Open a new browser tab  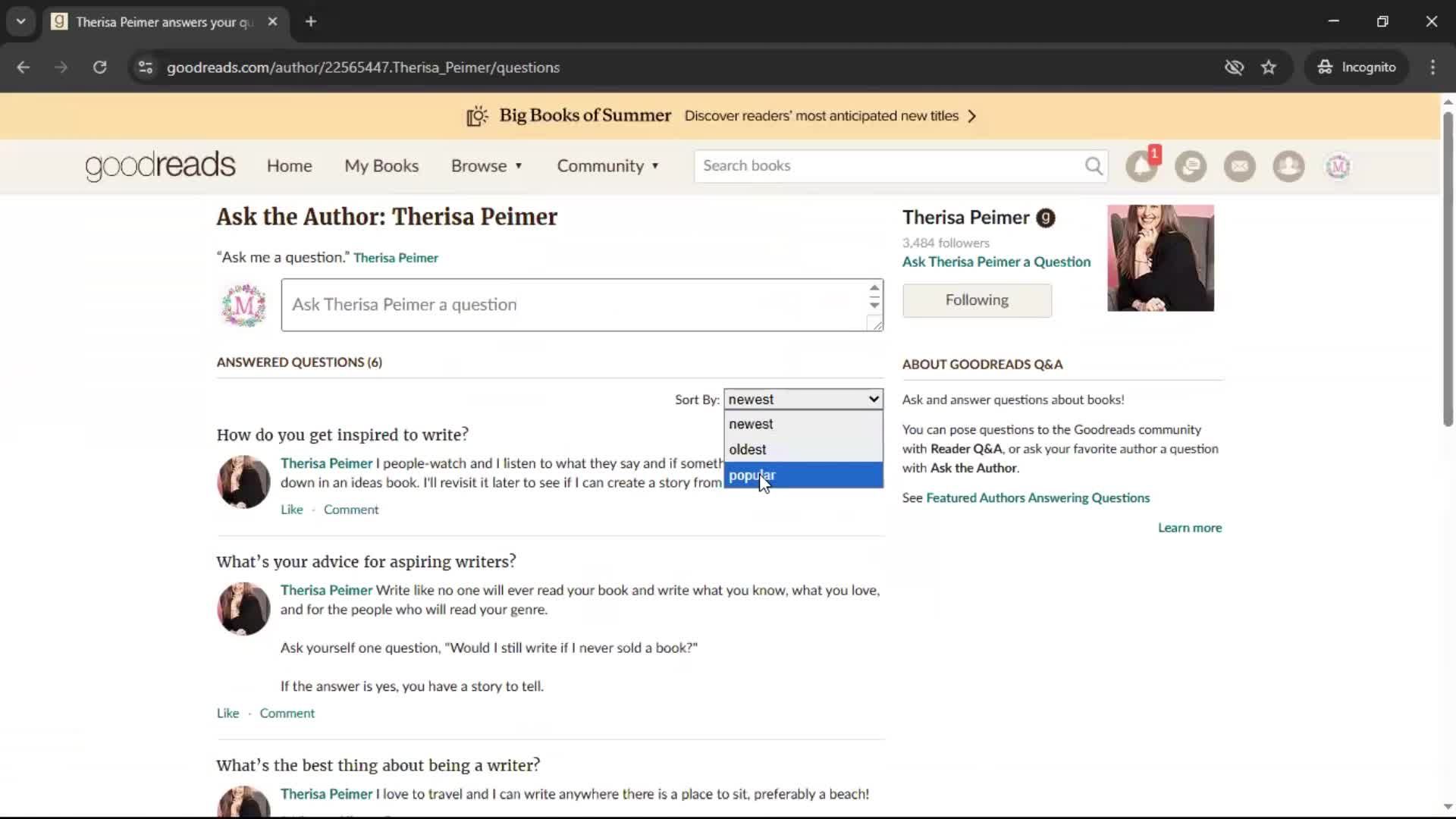[x=311, y=22]
